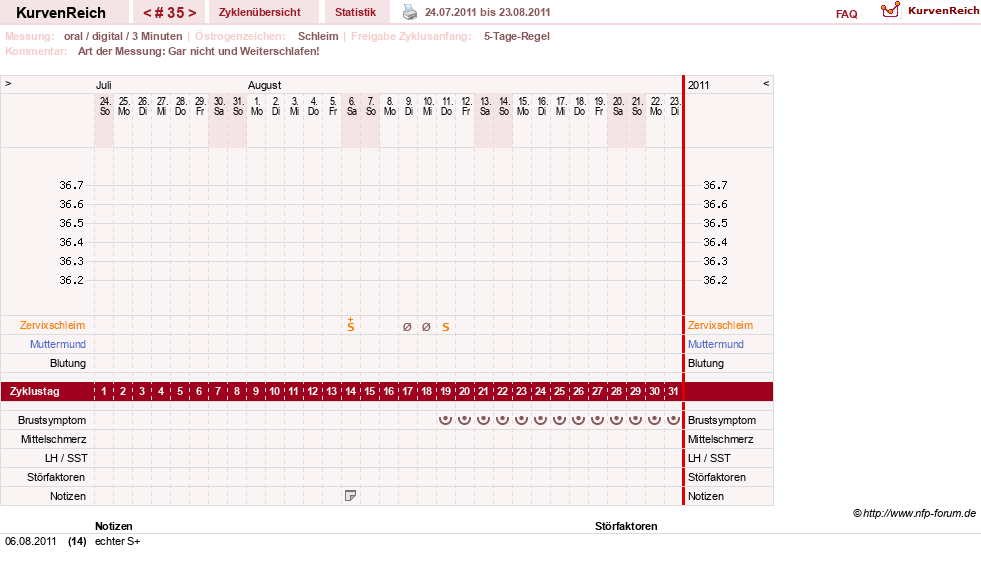
Task: Click the left Notizen row label
Action: [68, 496]
